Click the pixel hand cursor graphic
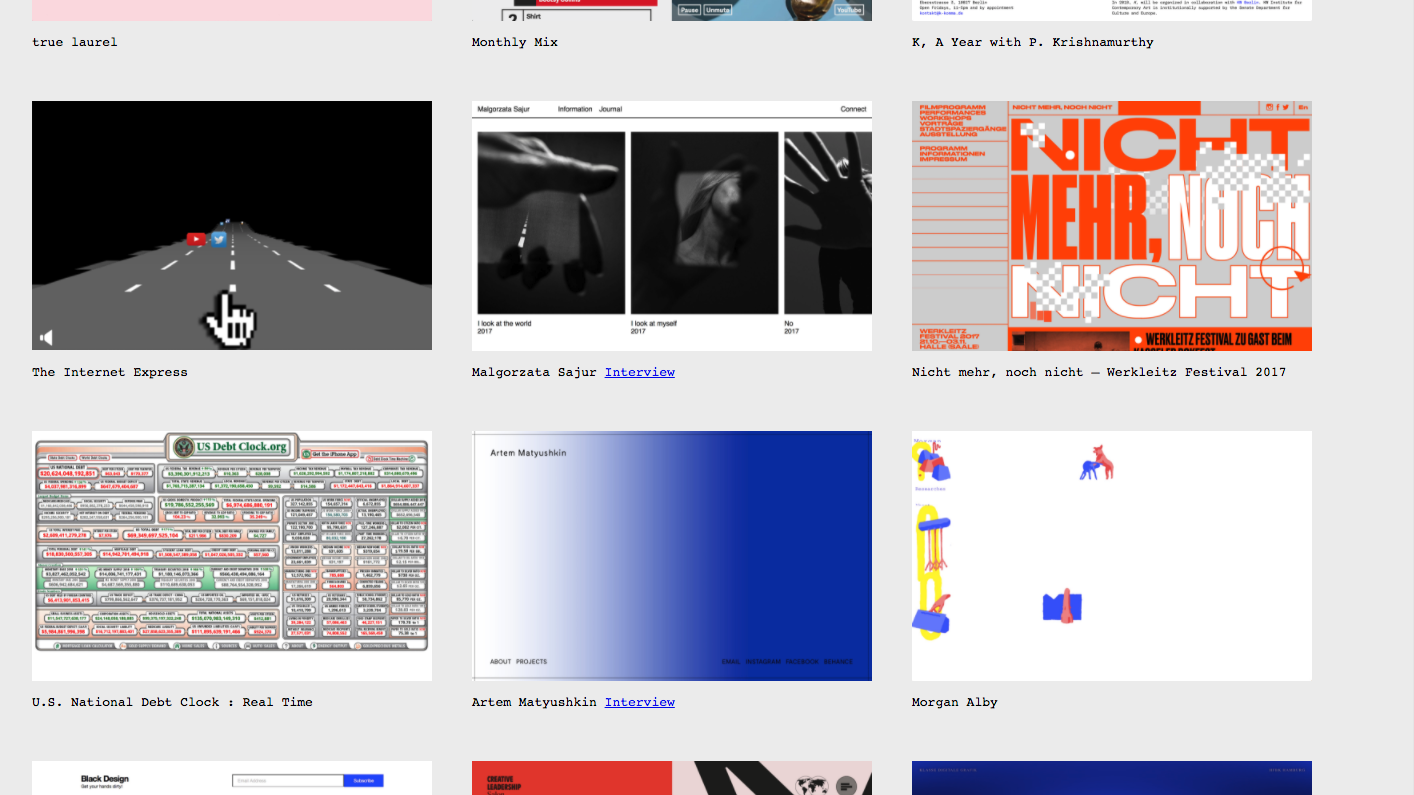1414x795 pixels. [x=231, y=316]
